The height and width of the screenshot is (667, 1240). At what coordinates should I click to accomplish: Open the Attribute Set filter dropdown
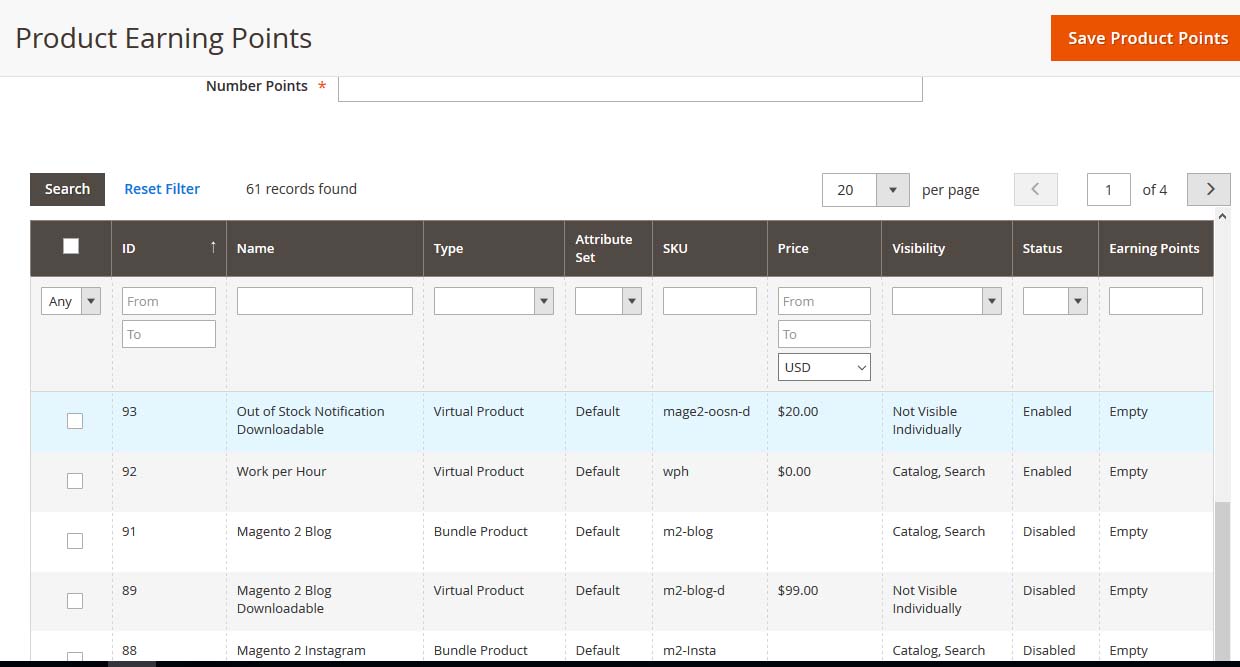(607, 301)
